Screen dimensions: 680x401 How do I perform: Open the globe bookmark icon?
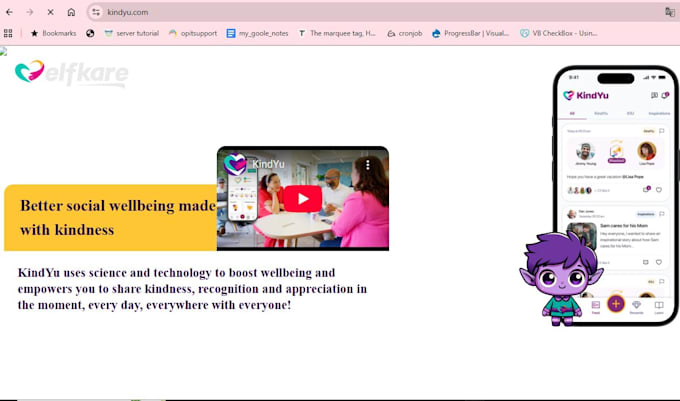(x=90, y=33)
